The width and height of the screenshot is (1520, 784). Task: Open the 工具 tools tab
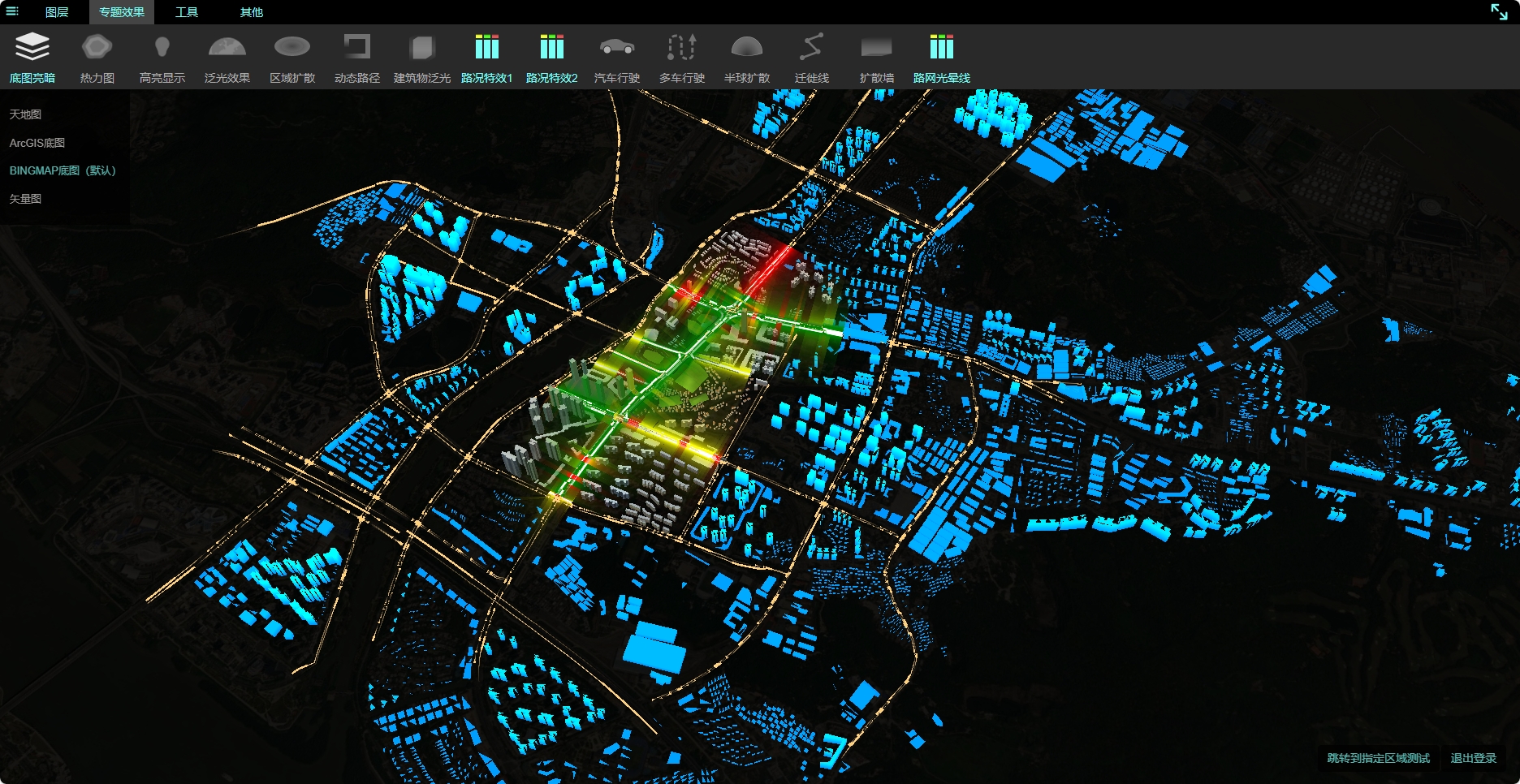tap(187, 12)
